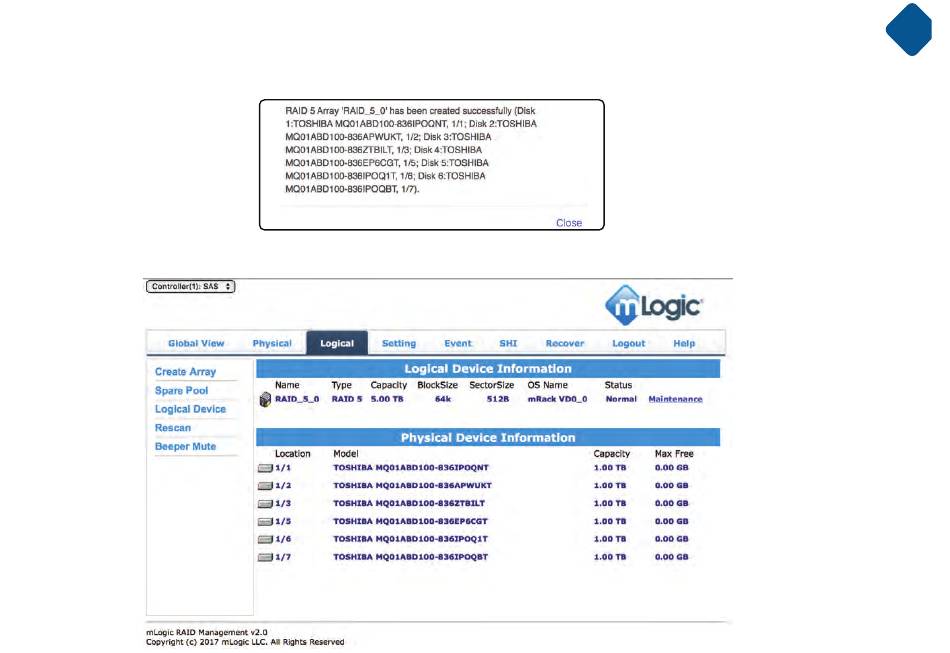This screenshot has height=653, width=950.
Task: Click location 1/6 in the physical device list
Action: [x=283, y=539]
